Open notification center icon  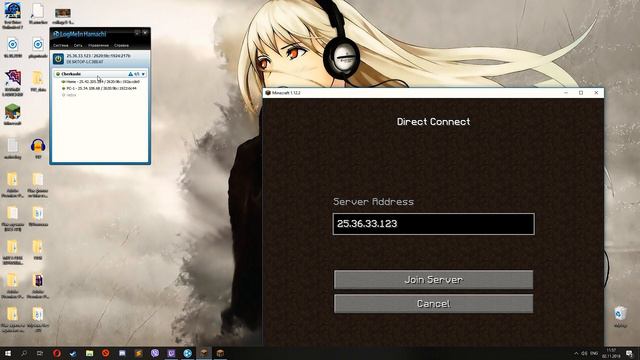click(629, 353)
